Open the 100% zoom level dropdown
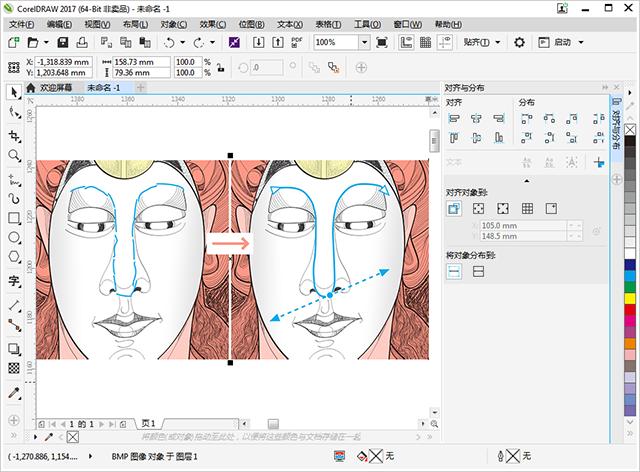Viewport: 640px width, 472px height. [x=364, y=42]
